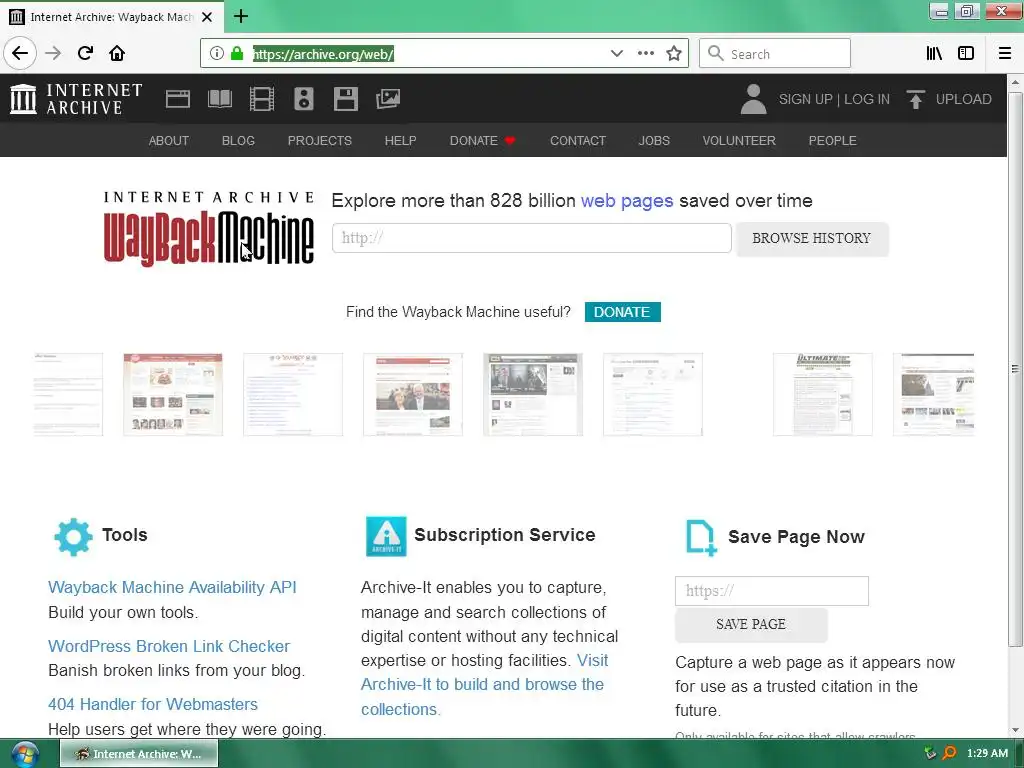Click the Internet Archive logo
The width and height of the screenshot is (1024, 768).
76,99
